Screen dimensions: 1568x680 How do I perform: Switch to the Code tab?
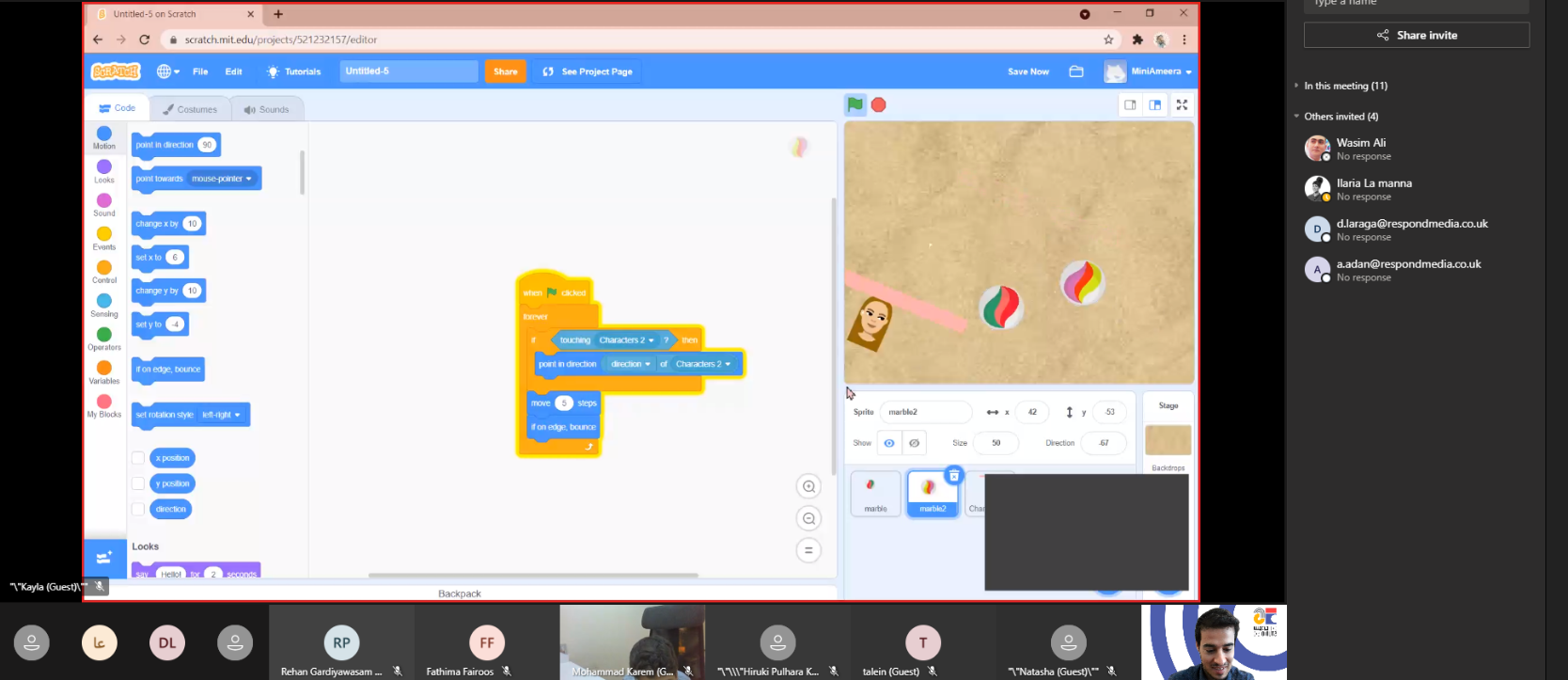[x=118, y=108]
